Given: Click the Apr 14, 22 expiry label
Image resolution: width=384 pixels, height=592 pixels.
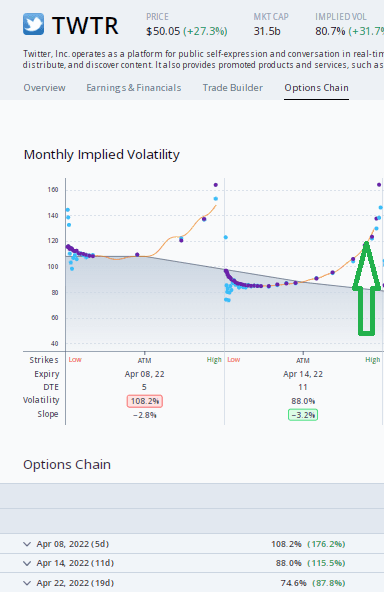Looking at the screenshot, I should tap(303, 374).
